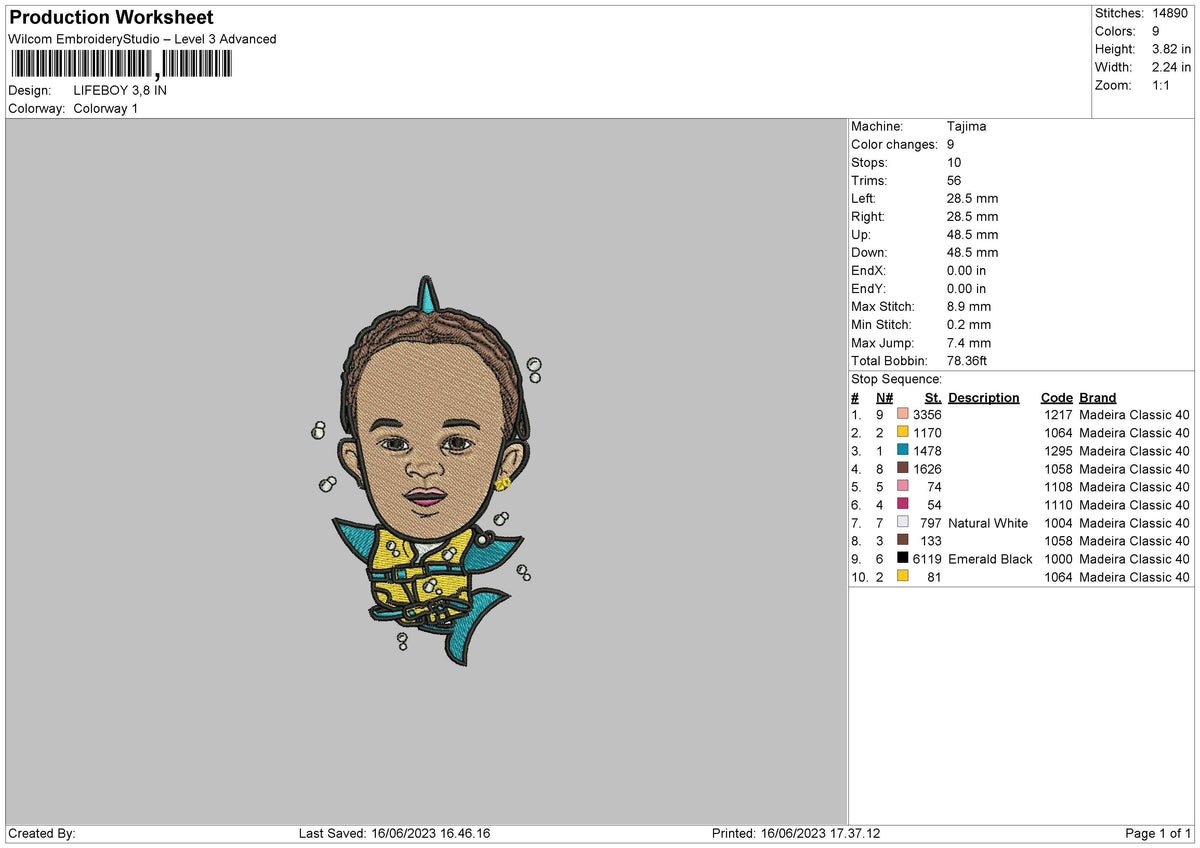Viewport: 1200px width, 848px height.
Task: Select the Natural White color swatch
Action: click(903, 523)
